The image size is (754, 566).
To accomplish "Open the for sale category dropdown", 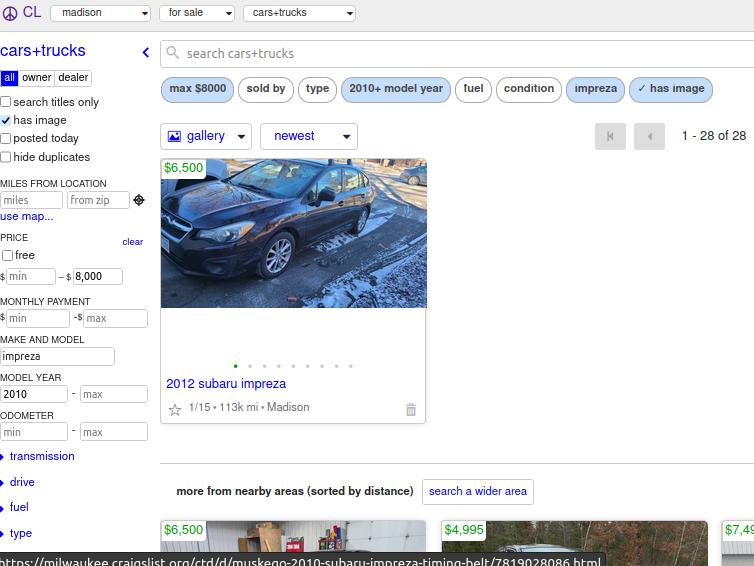I will [x=197, y=13].
